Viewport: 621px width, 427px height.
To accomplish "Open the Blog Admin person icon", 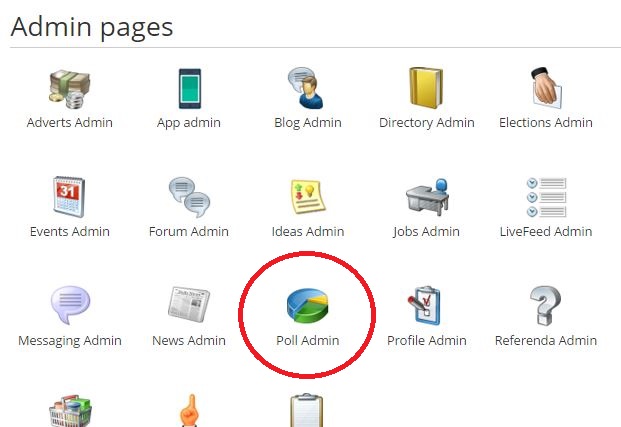I will tap(305, 88).
